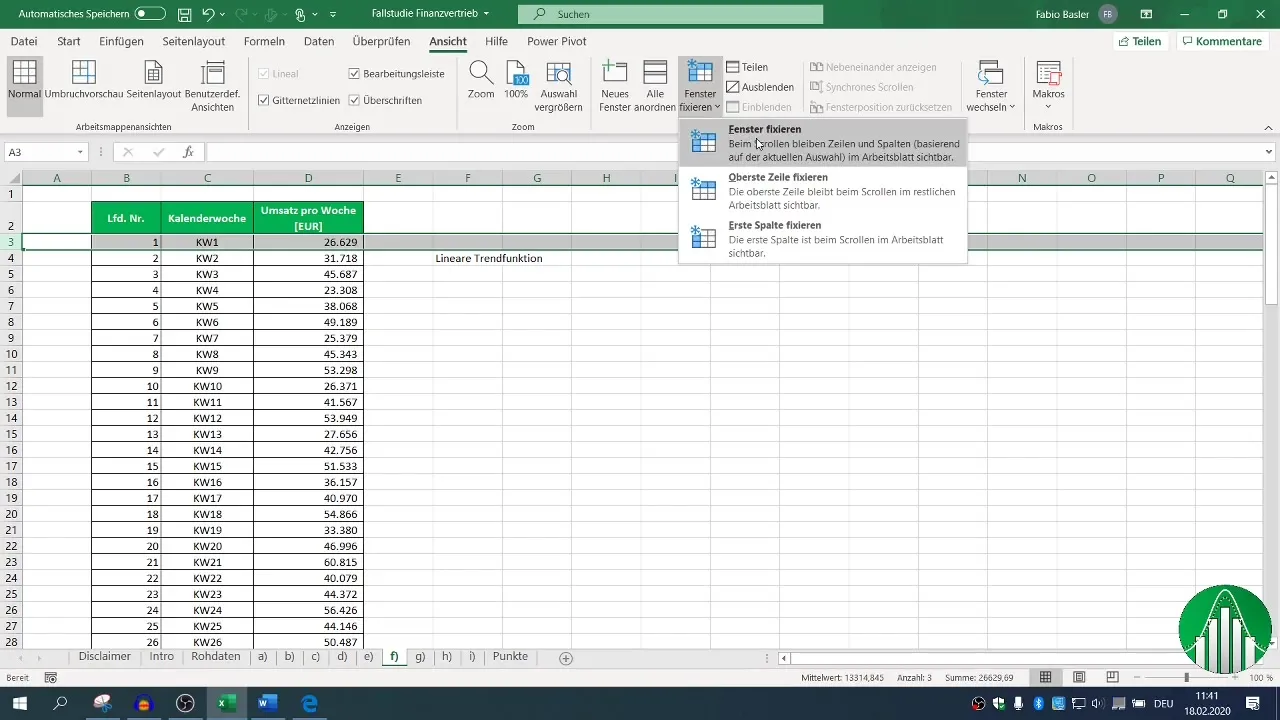Toggle Gitternetzlinien checkbox
This screenshot has width=1280, height=720.
click(264, 100)
